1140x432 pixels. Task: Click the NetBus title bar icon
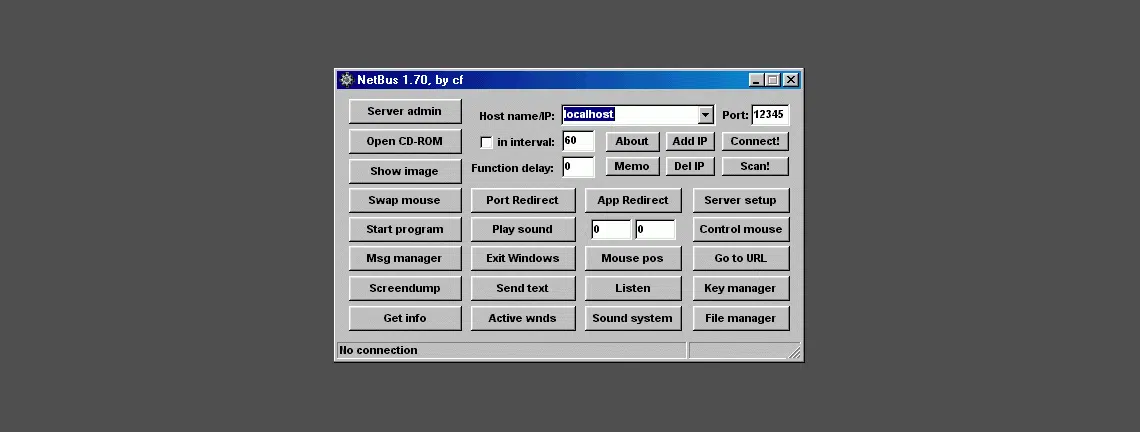pyautogui.click(x=347, y=80)
